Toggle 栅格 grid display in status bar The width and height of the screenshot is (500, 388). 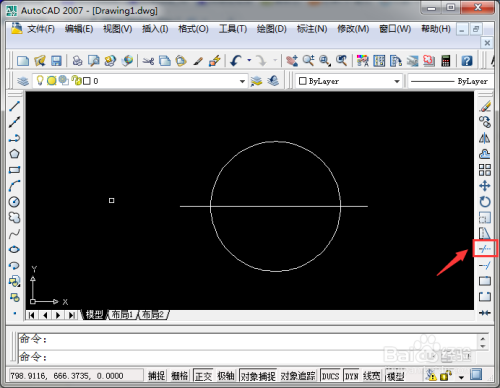click(180, 376)
